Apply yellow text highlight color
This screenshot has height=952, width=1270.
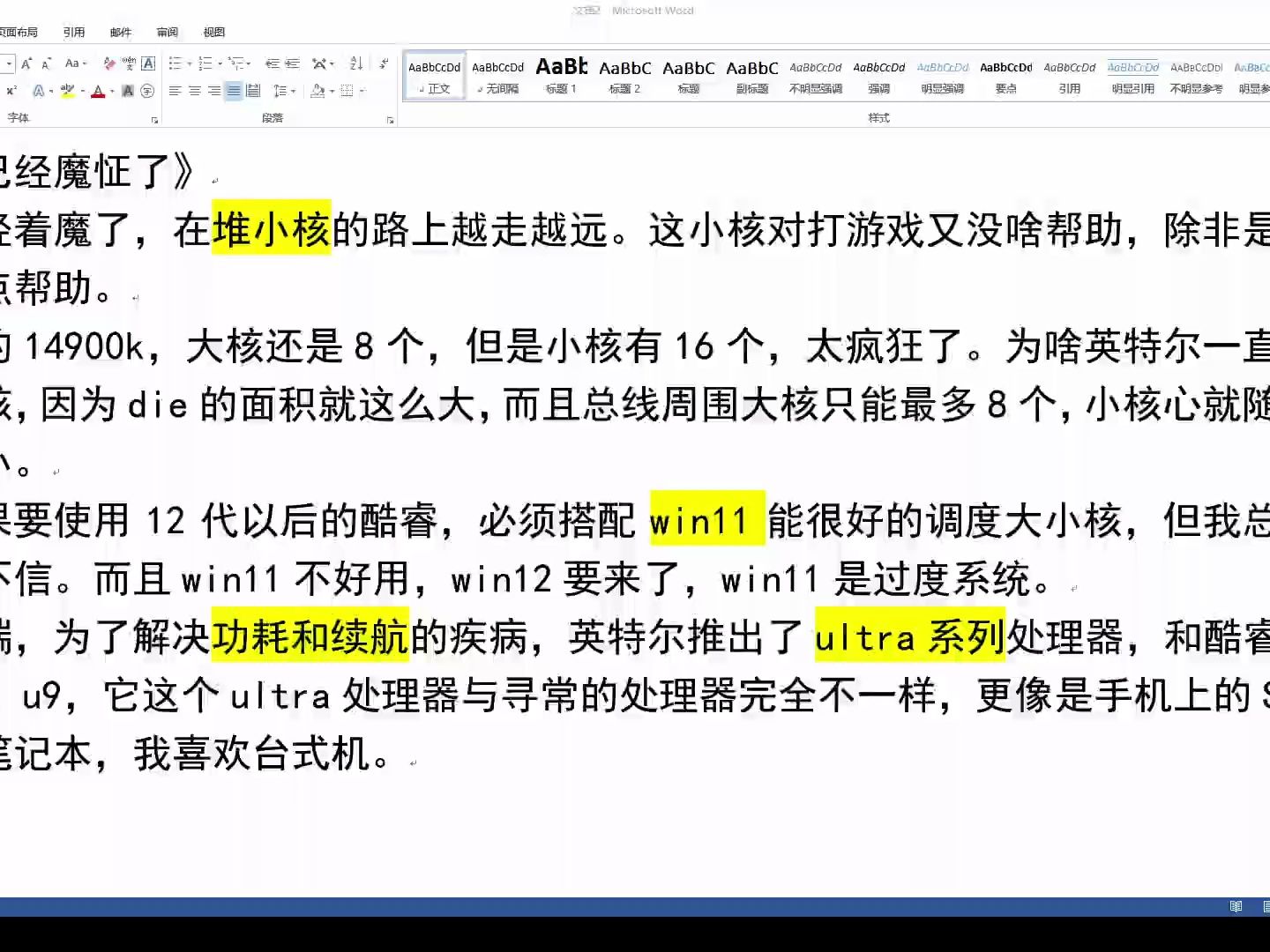tap(68, 91)
